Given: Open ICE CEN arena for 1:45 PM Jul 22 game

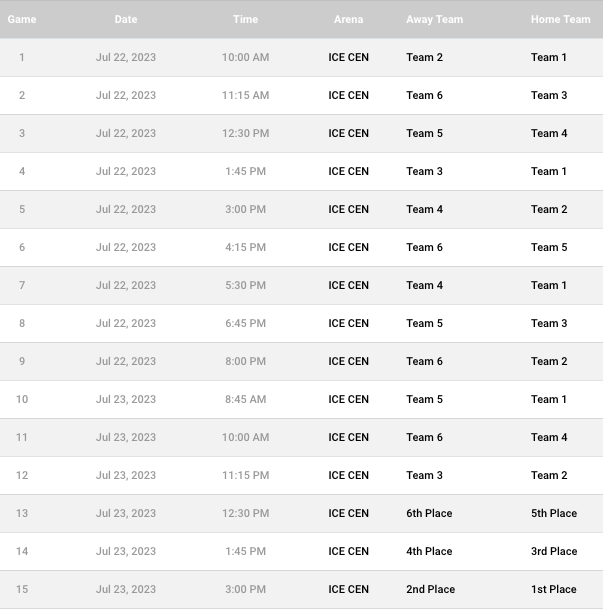Looking at the screenshot, I should (x=349, y=171).
